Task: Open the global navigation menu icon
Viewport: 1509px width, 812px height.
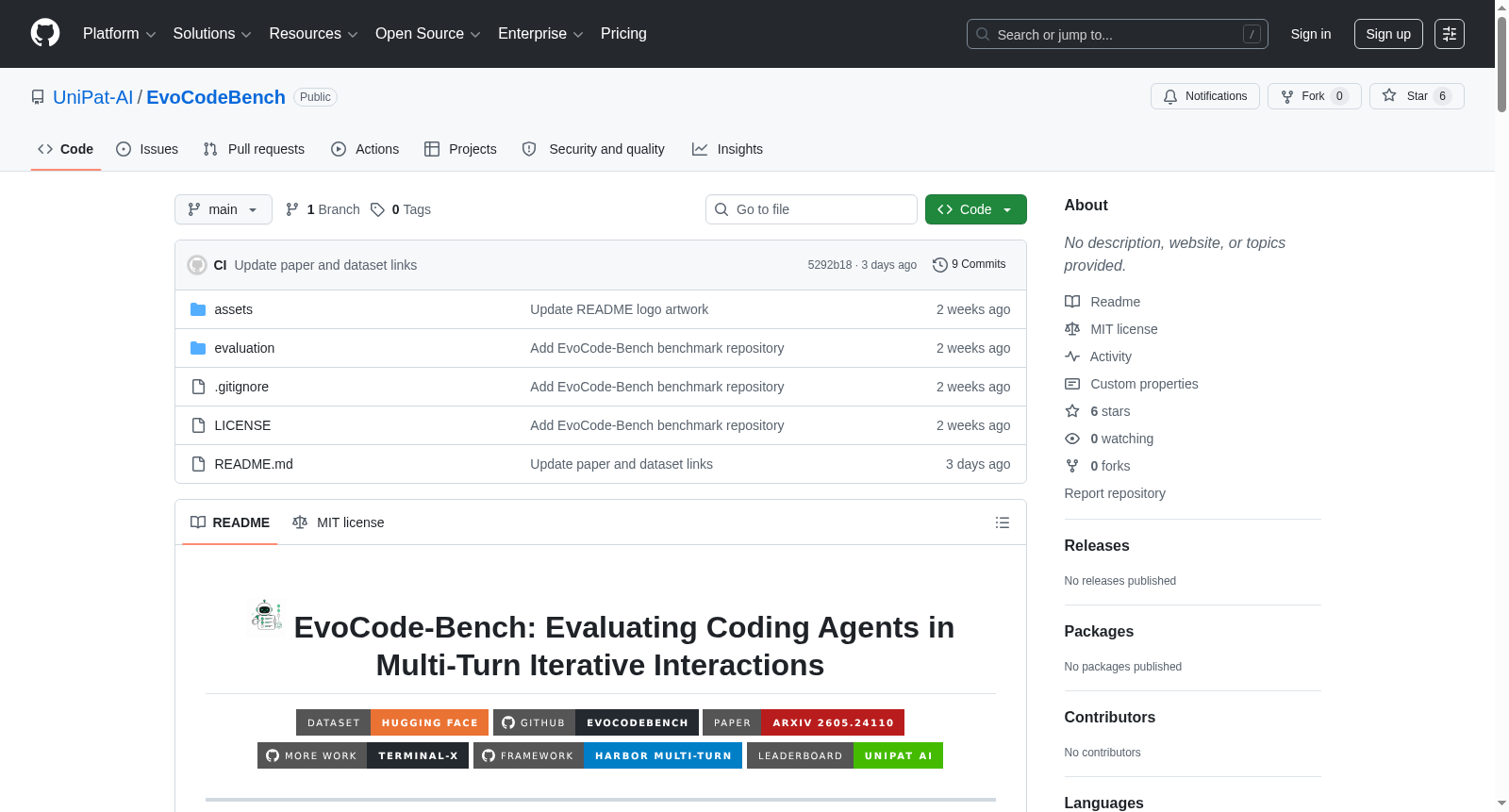Action: [x=1450, y=34]
